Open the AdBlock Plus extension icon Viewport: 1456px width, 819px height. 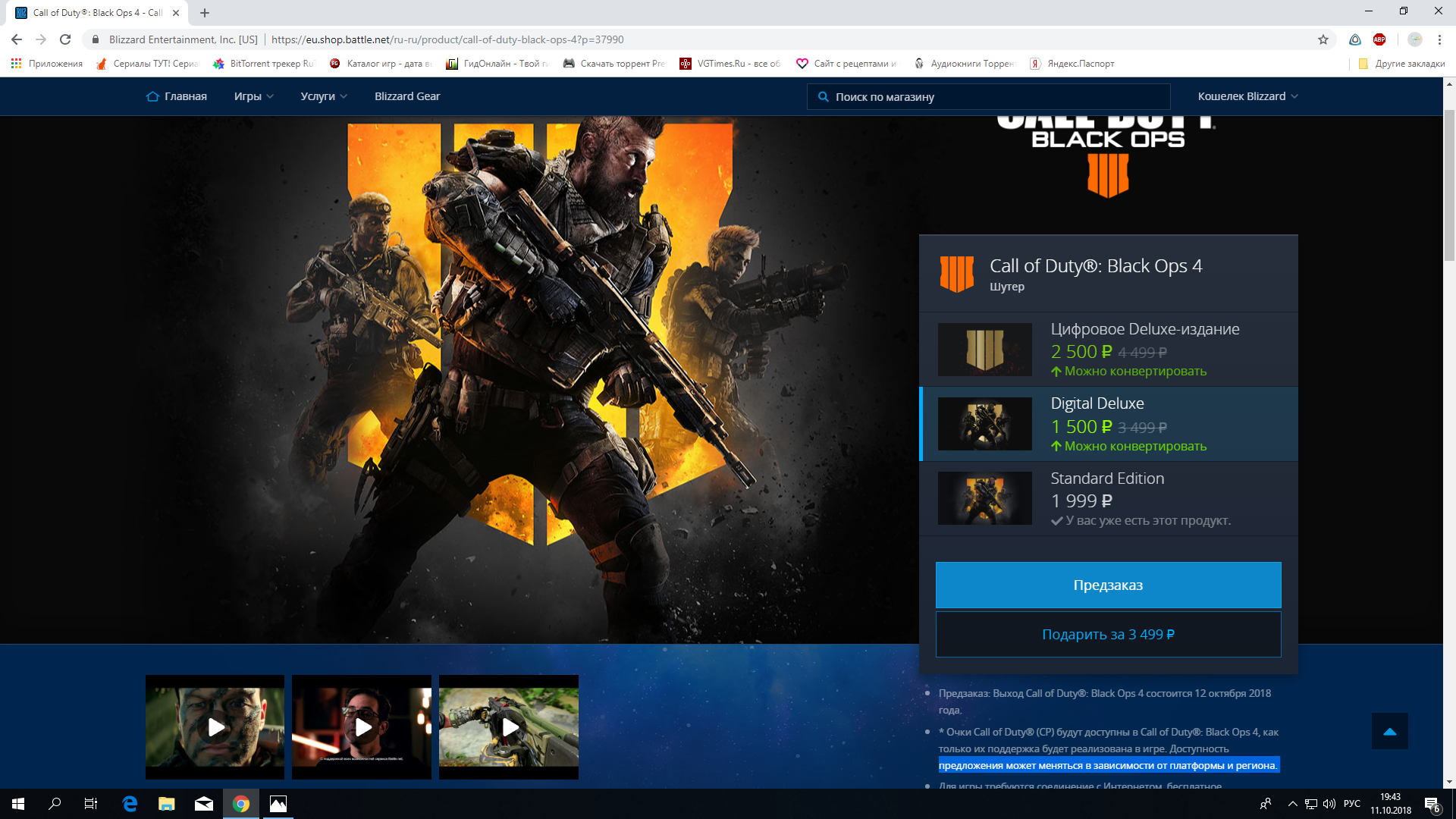pos(1379,39)
